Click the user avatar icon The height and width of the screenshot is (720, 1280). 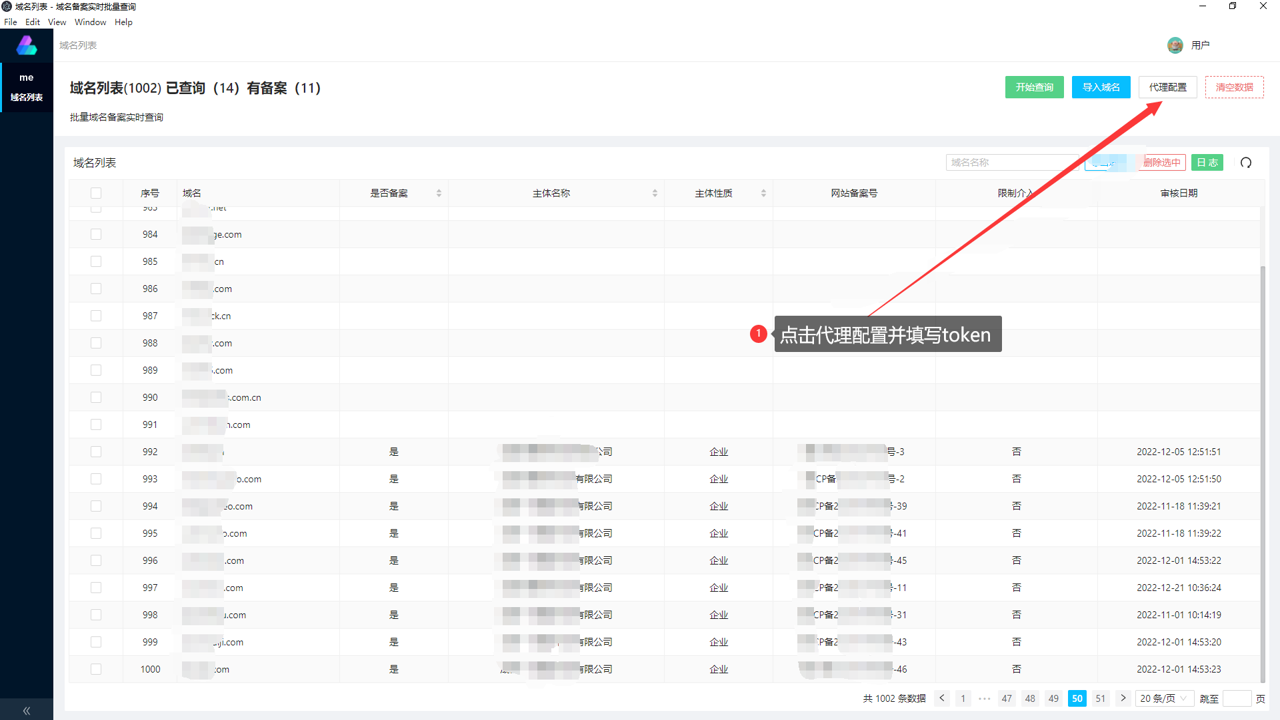(x=1176, y=45)
